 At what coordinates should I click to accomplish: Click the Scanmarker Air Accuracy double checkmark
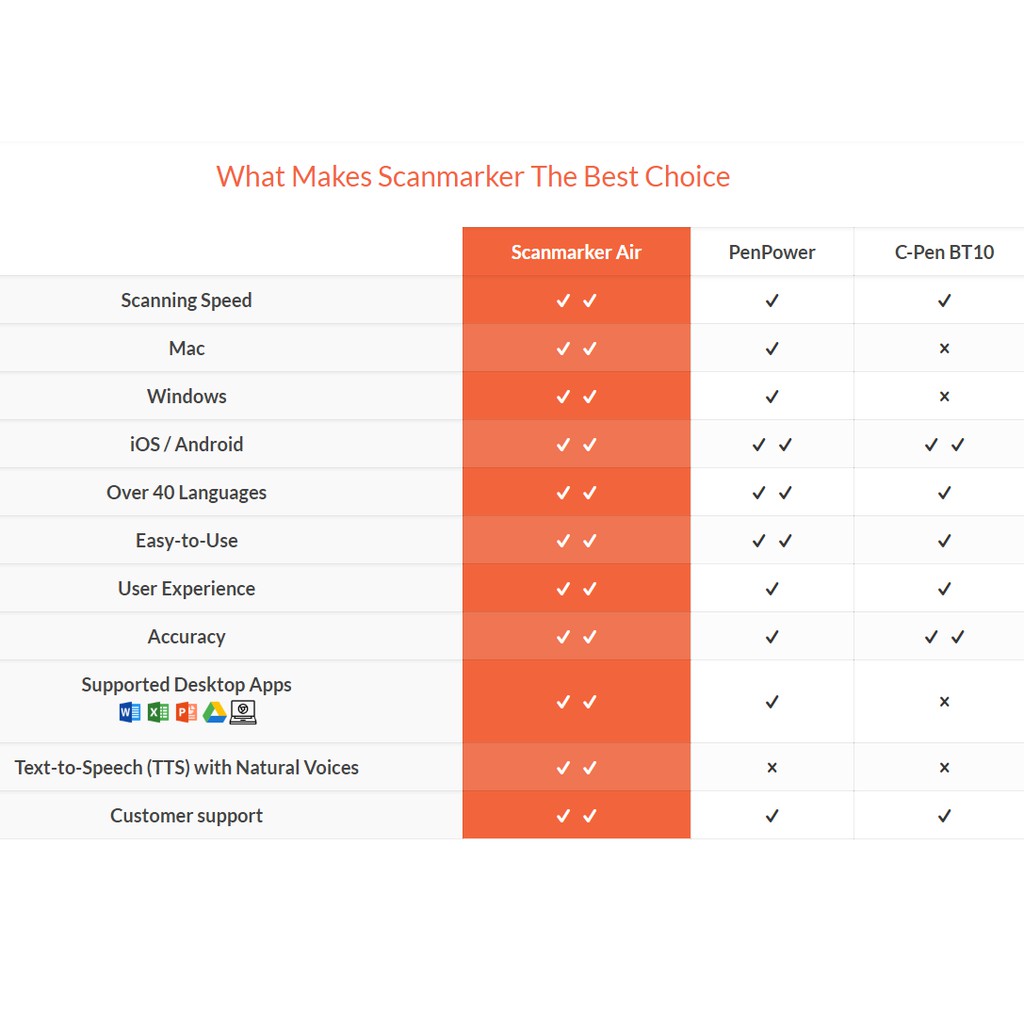click(576, 637)
